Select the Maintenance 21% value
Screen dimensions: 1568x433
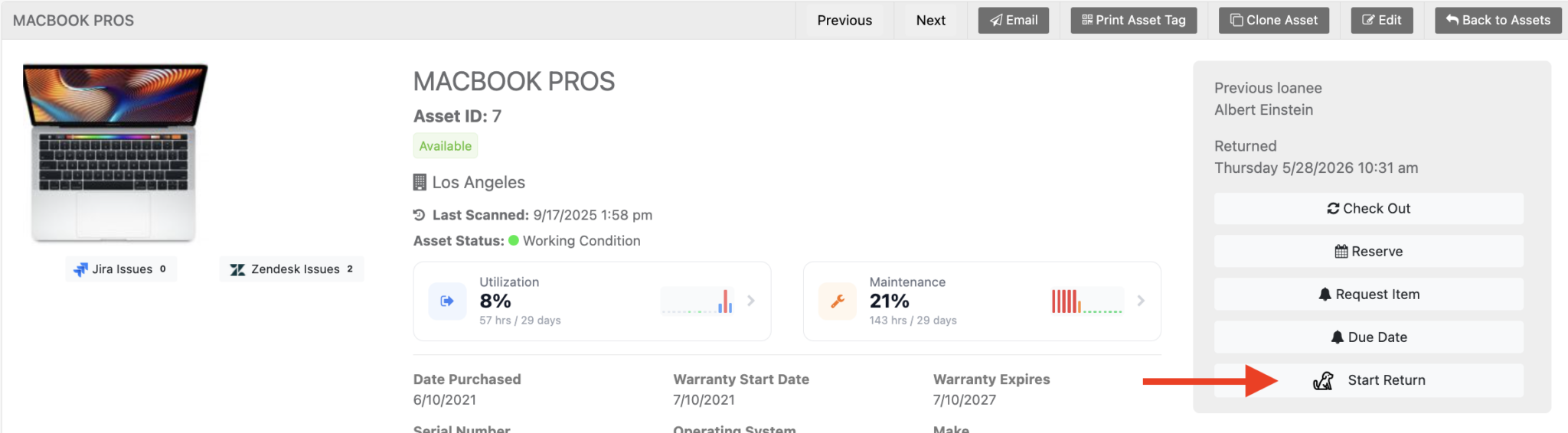[x=890, y=301]
